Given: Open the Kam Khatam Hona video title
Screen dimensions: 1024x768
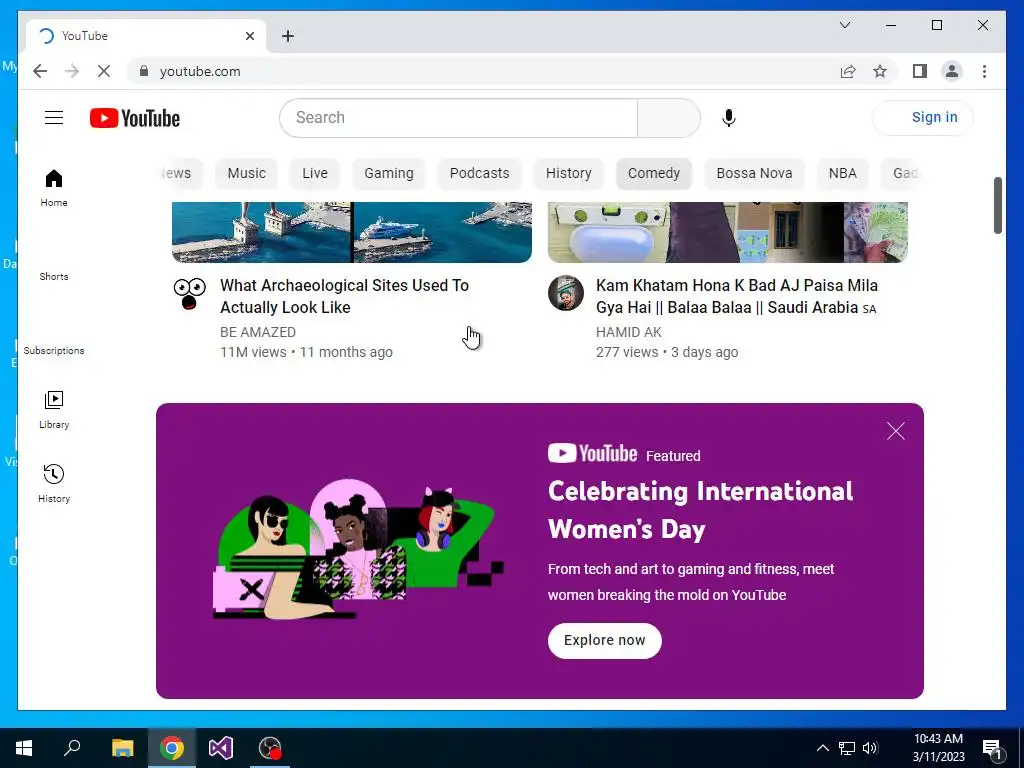Looking at the screenshot, I should pos(737,296).
